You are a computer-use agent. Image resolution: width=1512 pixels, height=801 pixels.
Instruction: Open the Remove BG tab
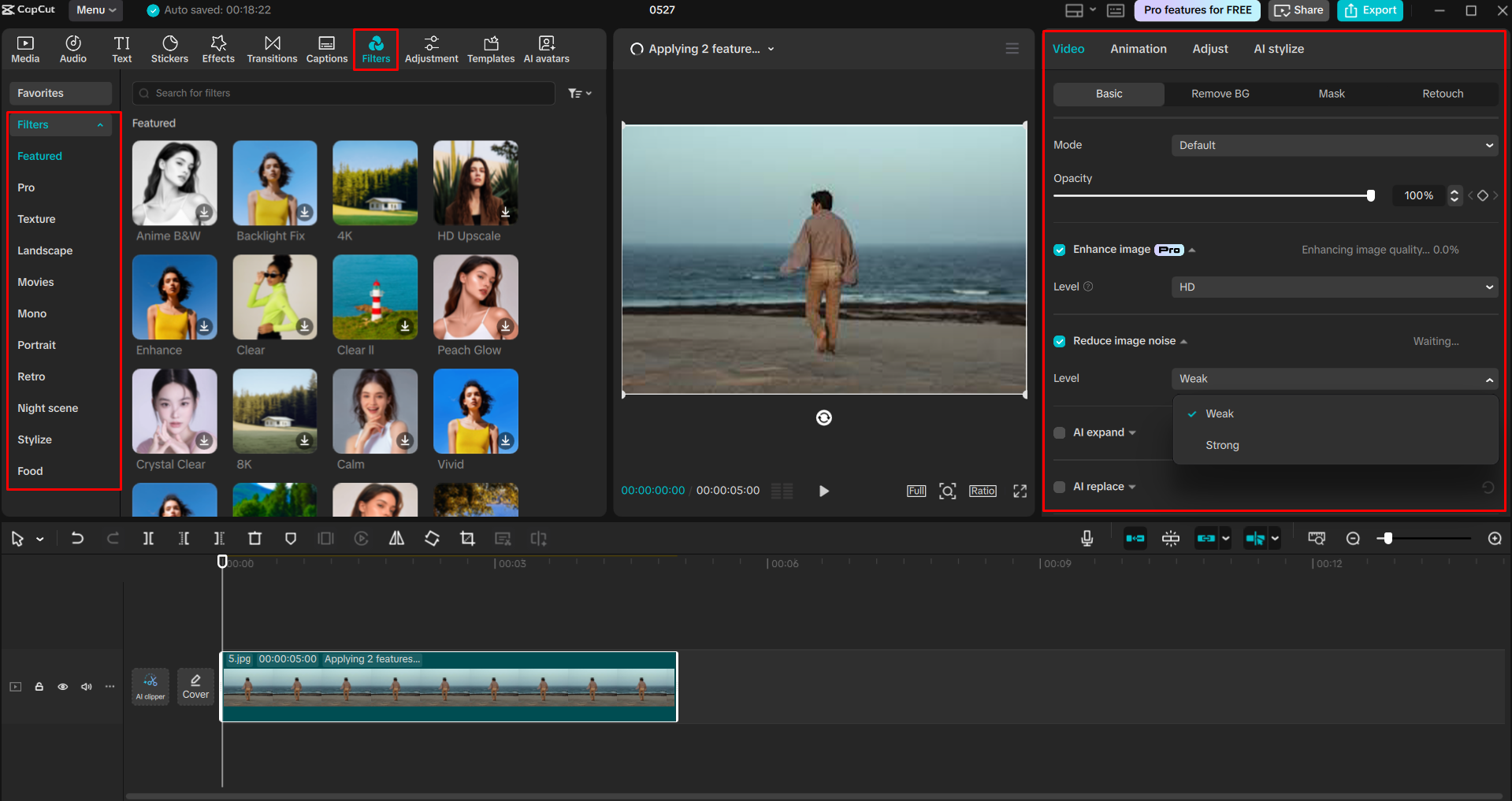[x=1220, y=94]
